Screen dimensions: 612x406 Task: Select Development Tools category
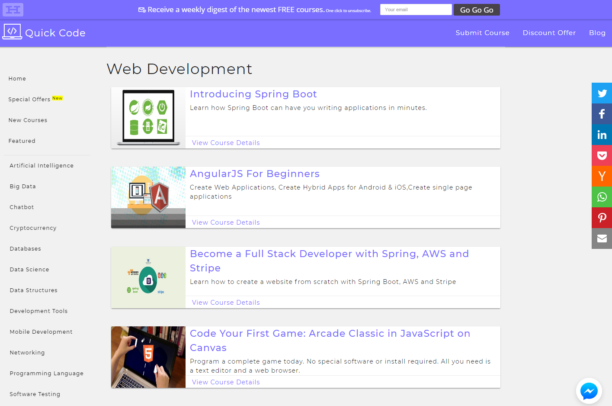tap(38, 311)
